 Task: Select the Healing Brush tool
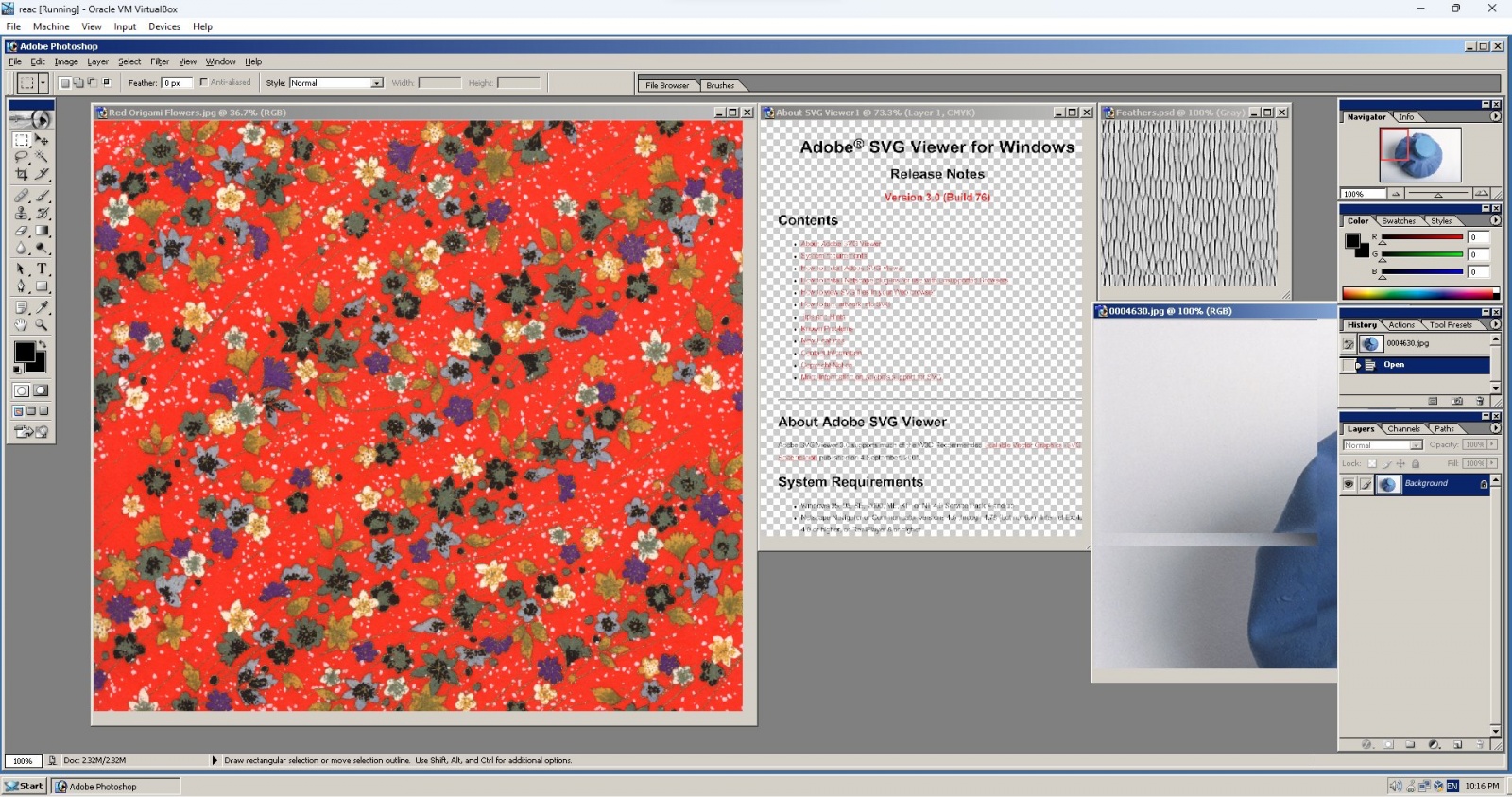coord(22,196)
